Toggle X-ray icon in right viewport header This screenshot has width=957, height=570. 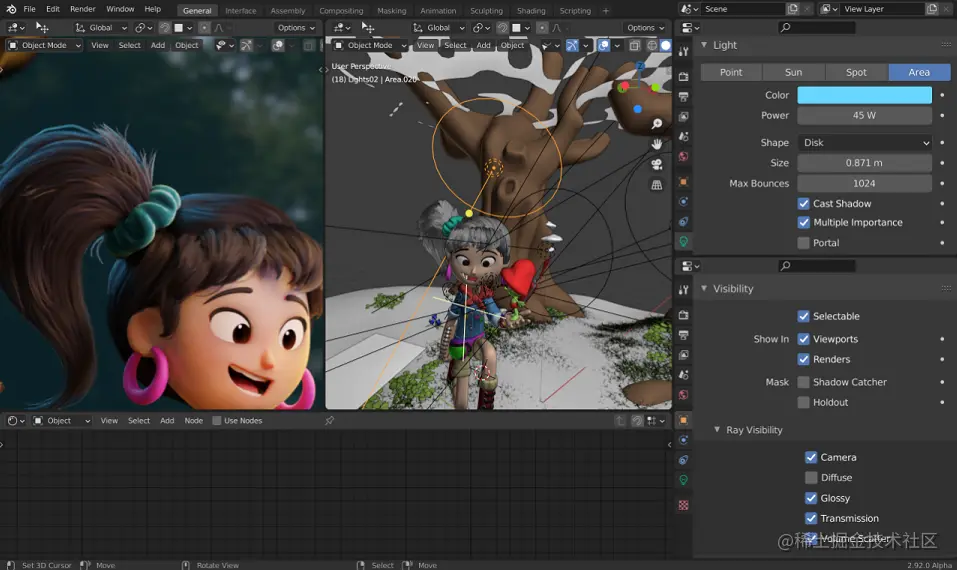(635, 45)
